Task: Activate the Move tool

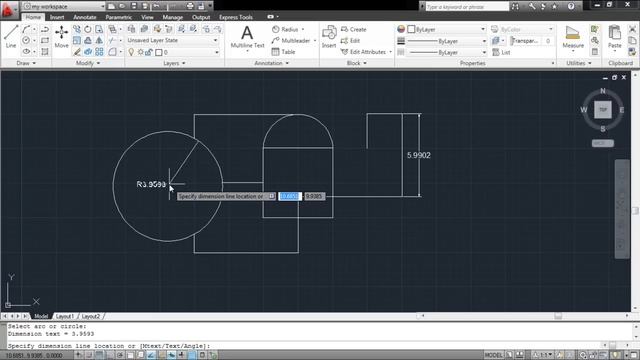Action: coord(62,37)
